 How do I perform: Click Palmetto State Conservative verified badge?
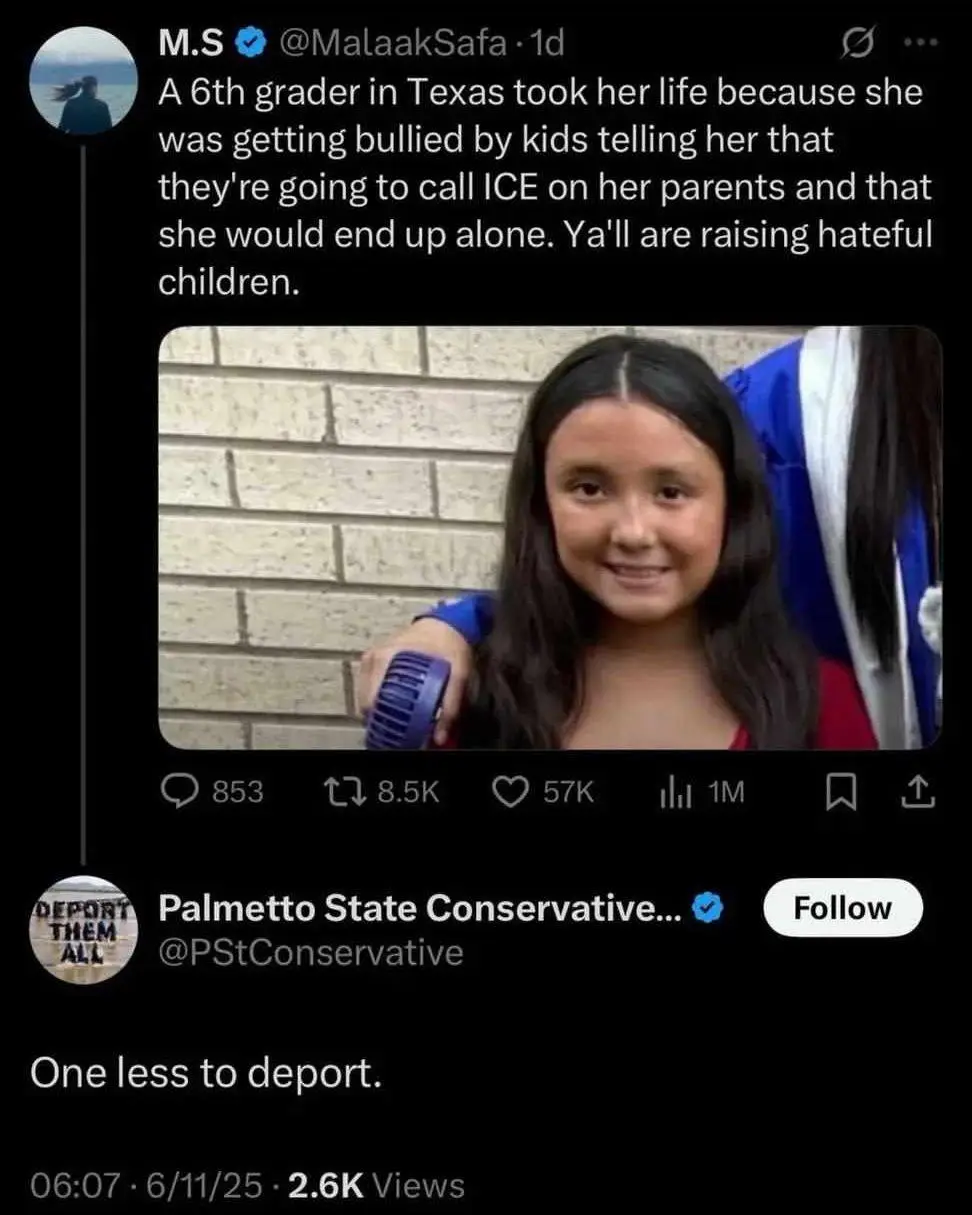click(708, 908)
